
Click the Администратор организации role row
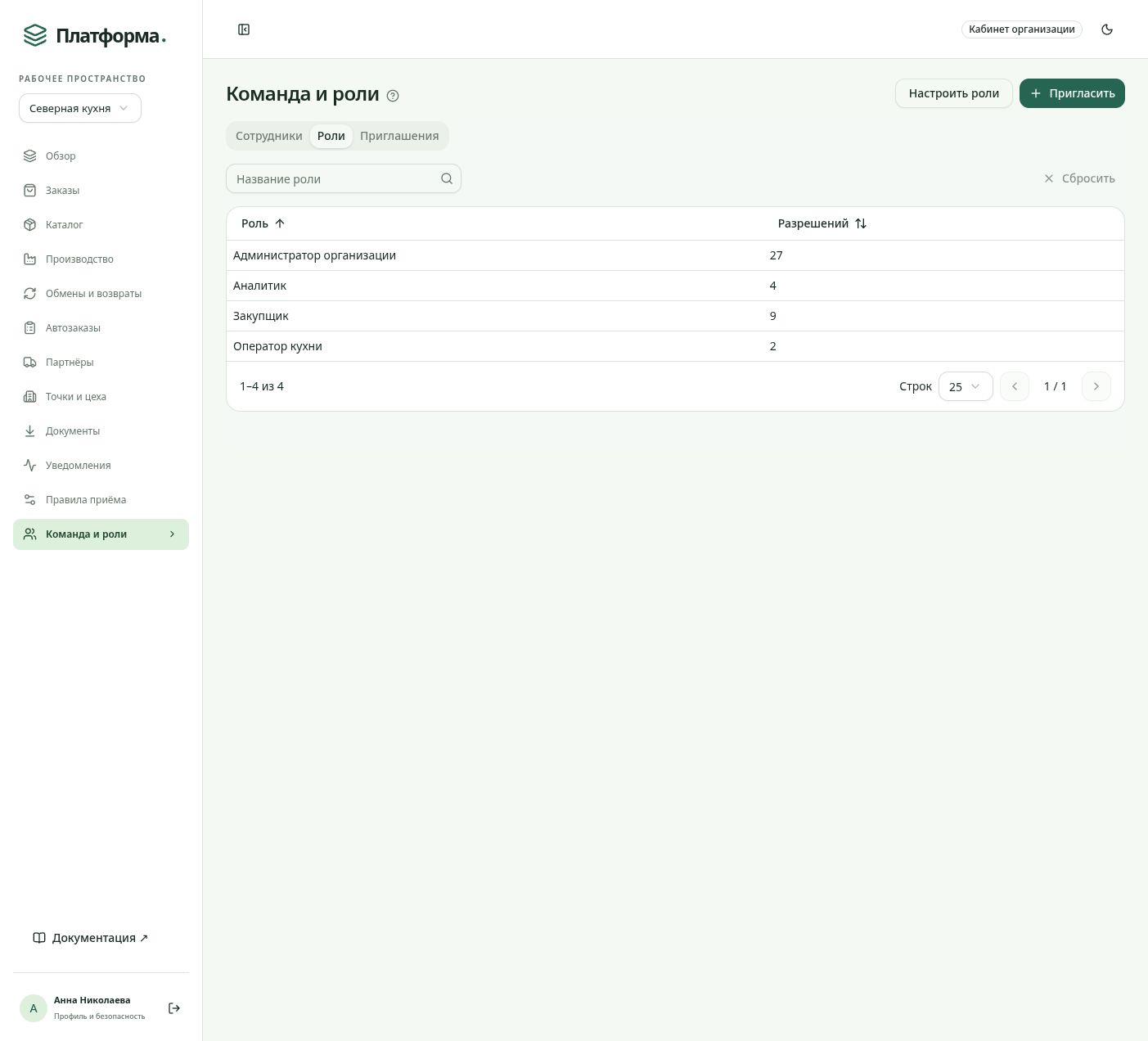[x=675, y=255]
